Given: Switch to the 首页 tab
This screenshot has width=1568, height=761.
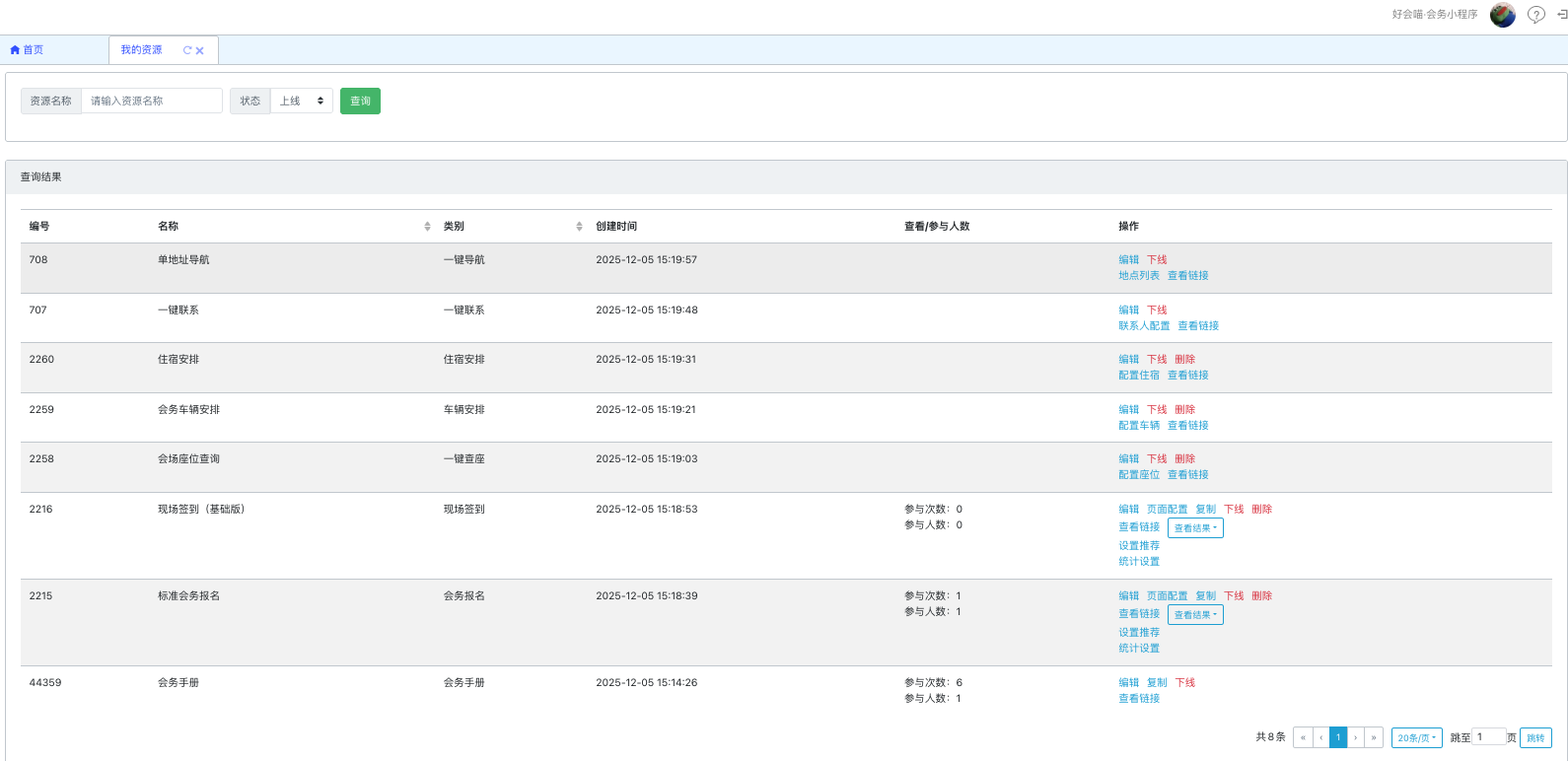Looking at the screenshot, I should (x=28, y=50).
